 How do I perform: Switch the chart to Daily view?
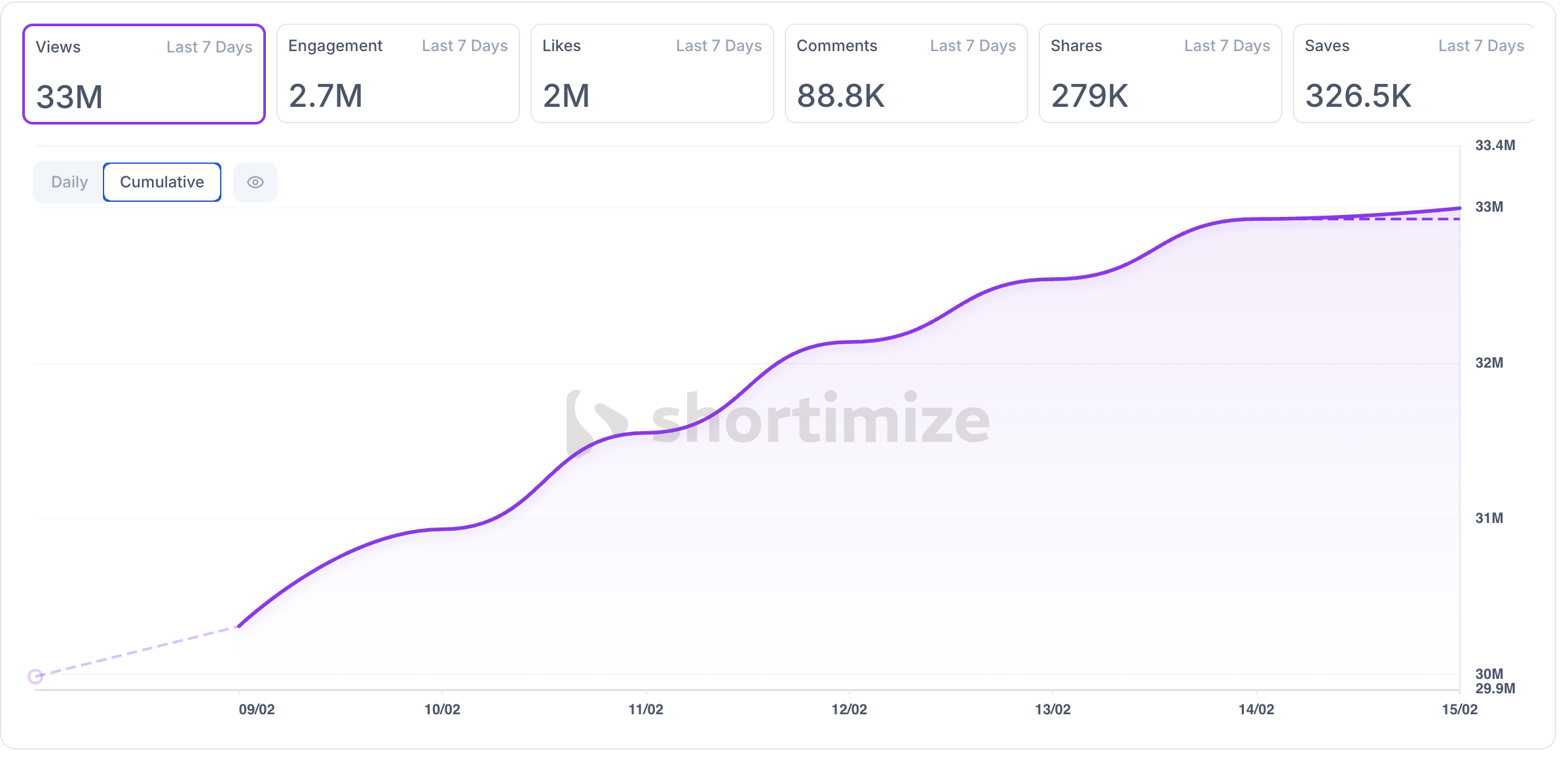[69, 182]
